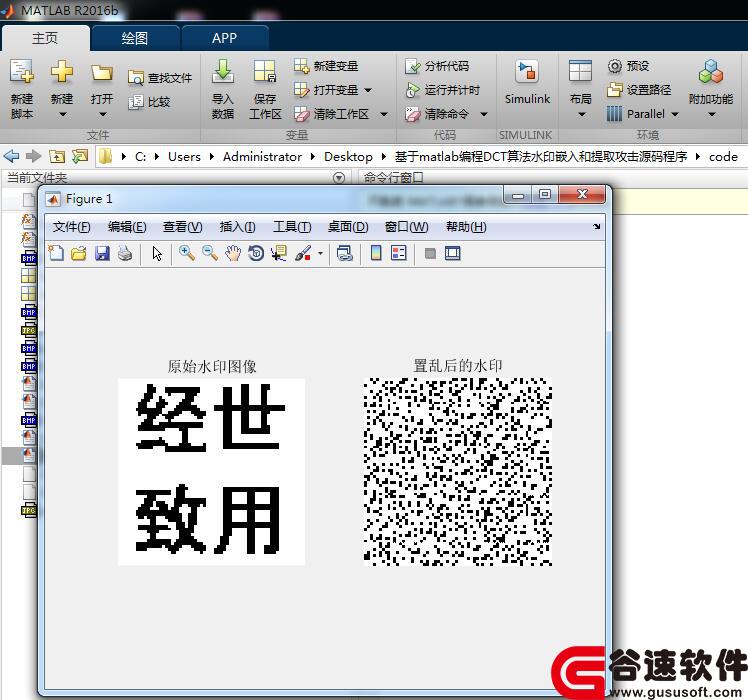Expand the Open (打开) dropdown arrow

[103, 115]
